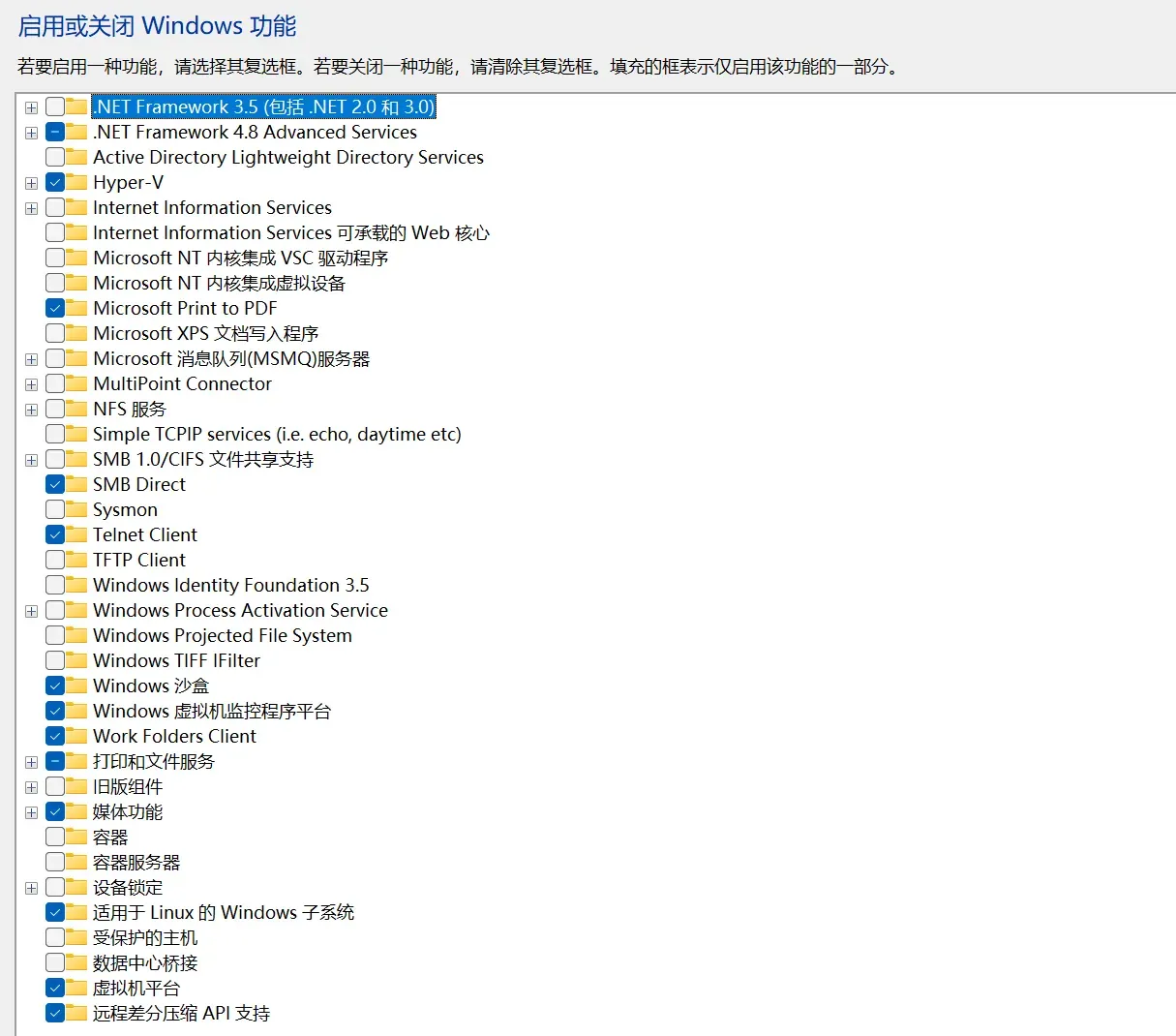Image resolution: width=1176 pixels, height=1036 pixels.
Task: Uncheck the Hyper-V checkbox
Action: (55, 182)
